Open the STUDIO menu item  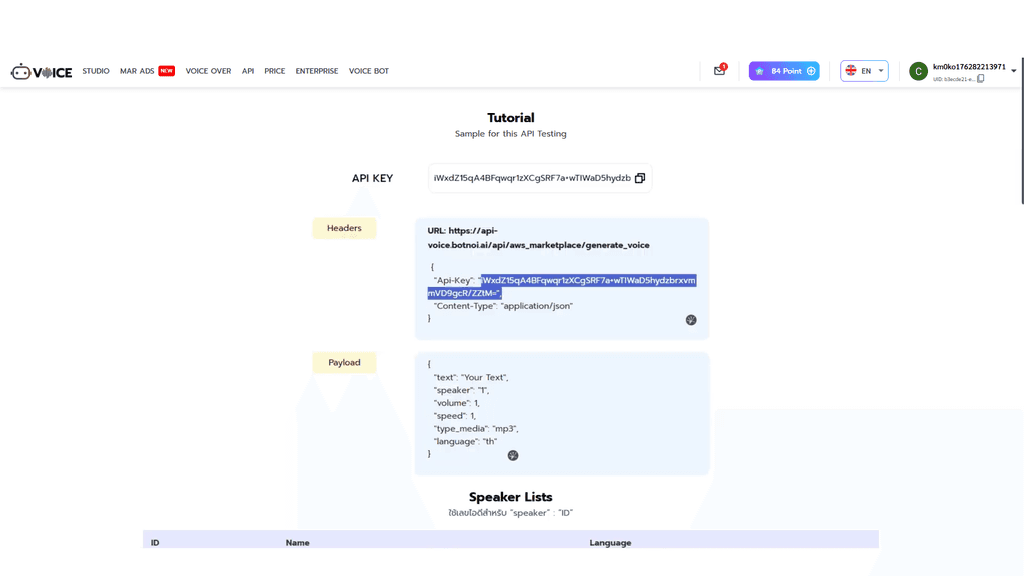(x=96, y=71)
